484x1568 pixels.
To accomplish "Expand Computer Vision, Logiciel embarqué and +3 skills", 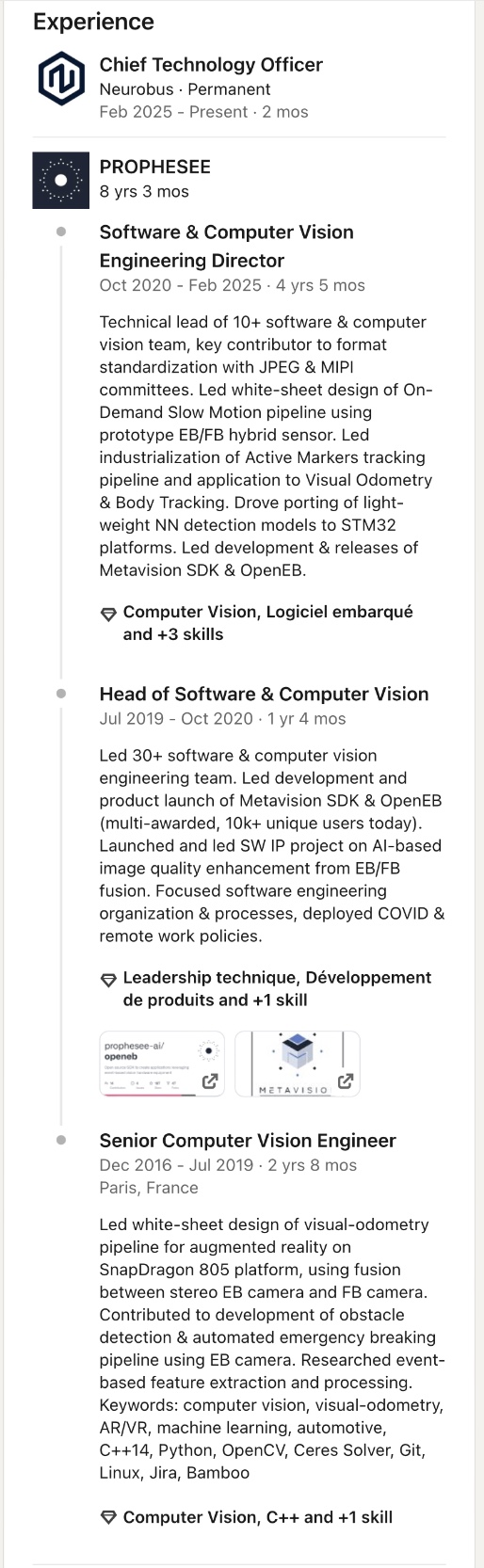I will coord(267,623).
